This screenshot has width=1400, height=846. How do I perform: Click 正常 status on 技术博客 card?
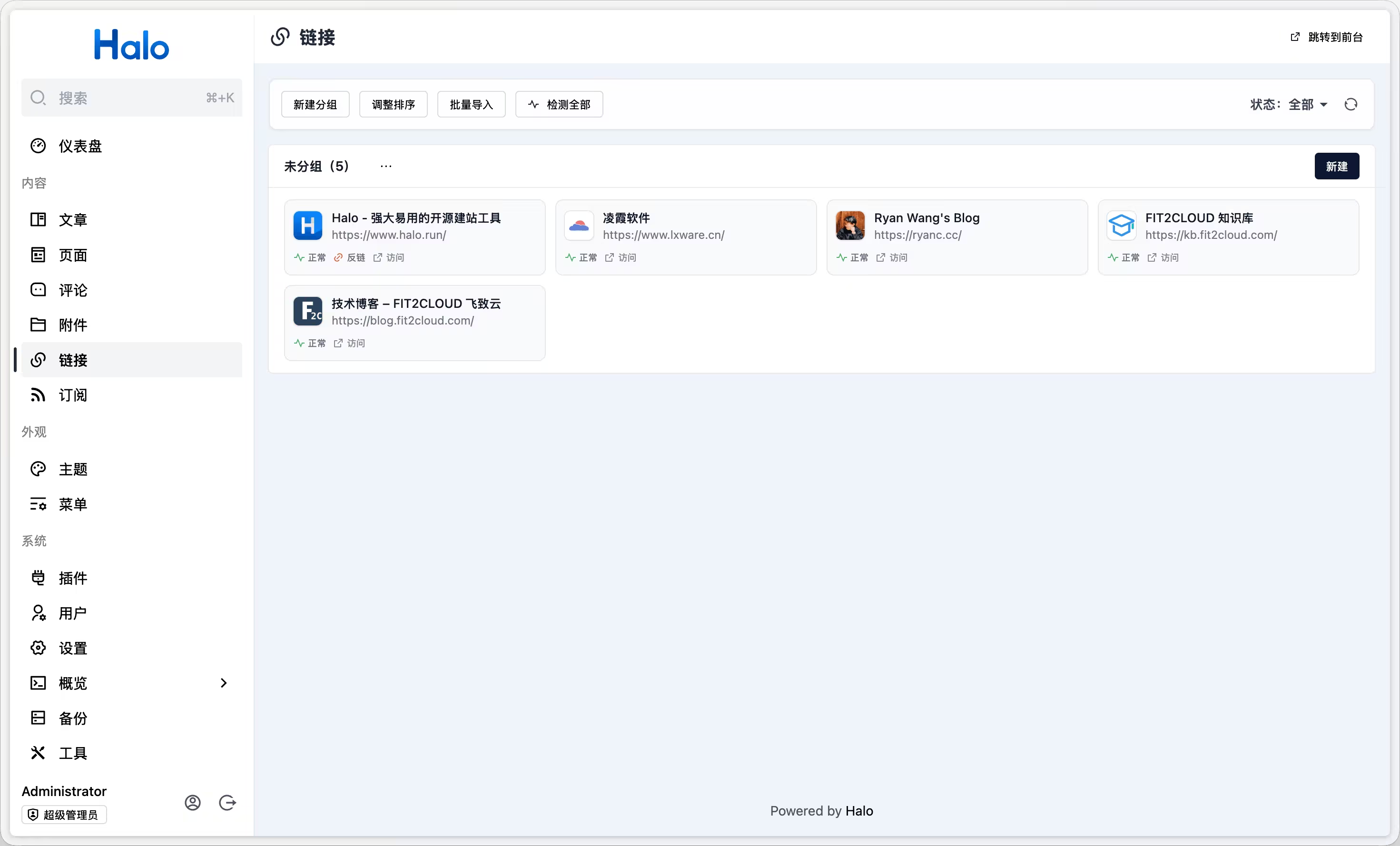point(310,343)
